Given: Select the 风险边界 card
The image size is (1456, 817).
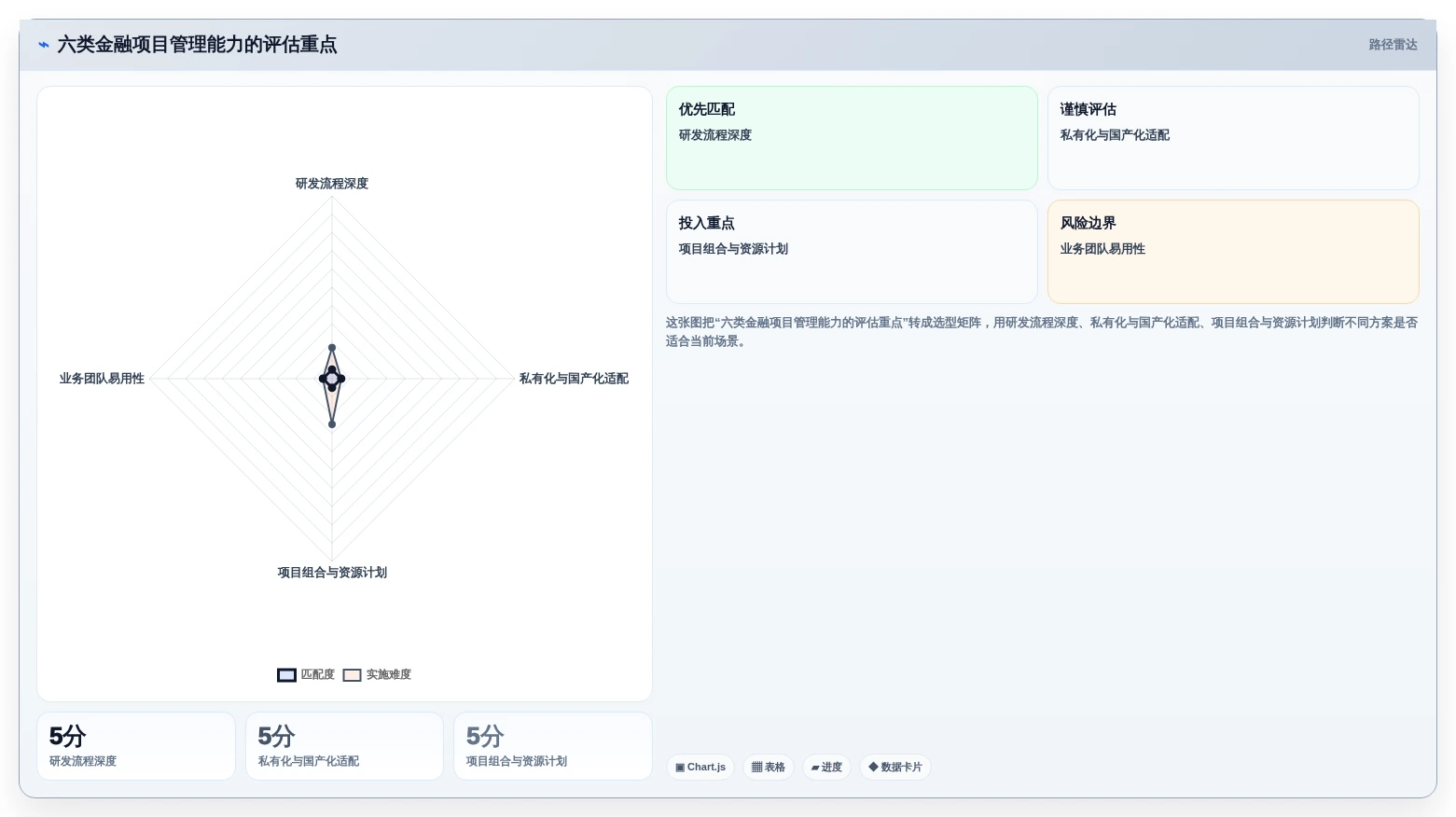Looking at the screenshot, I should tap(1233, 252).
